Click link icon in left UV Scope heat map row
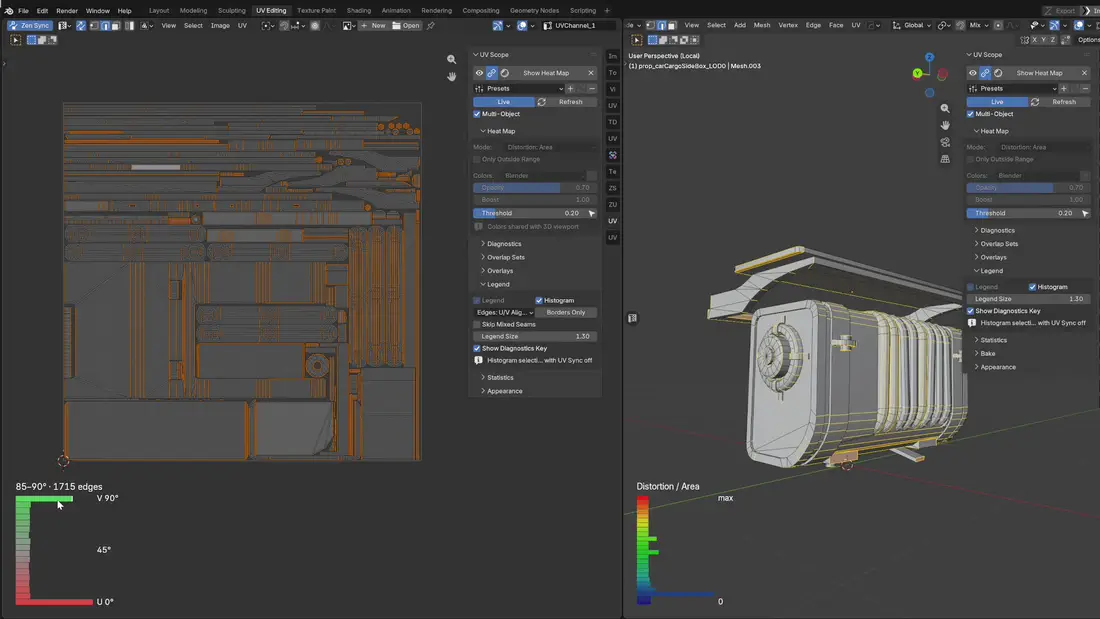The width and height of the screenshot is (1100, 619). pyautogui.click(x=492, y=73)
